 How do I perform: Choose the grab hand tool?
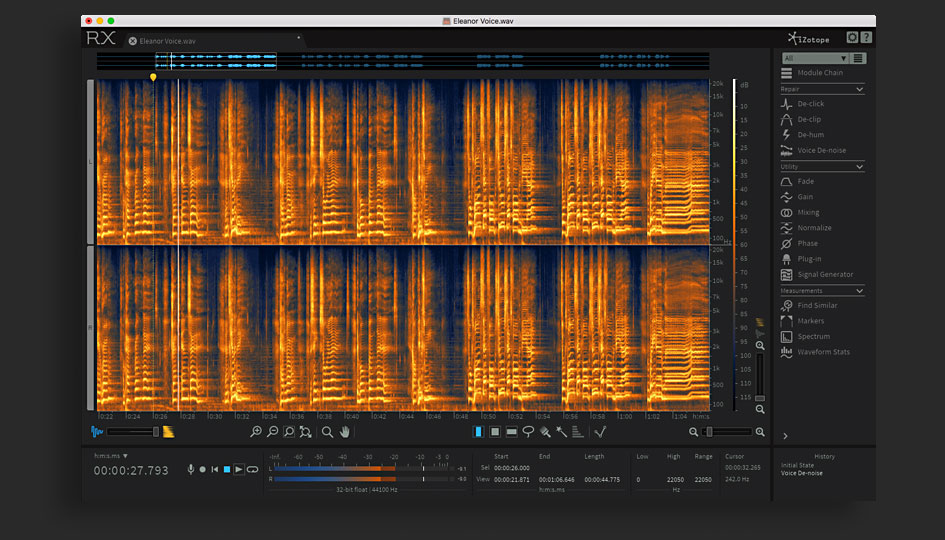tap(346, 432)
